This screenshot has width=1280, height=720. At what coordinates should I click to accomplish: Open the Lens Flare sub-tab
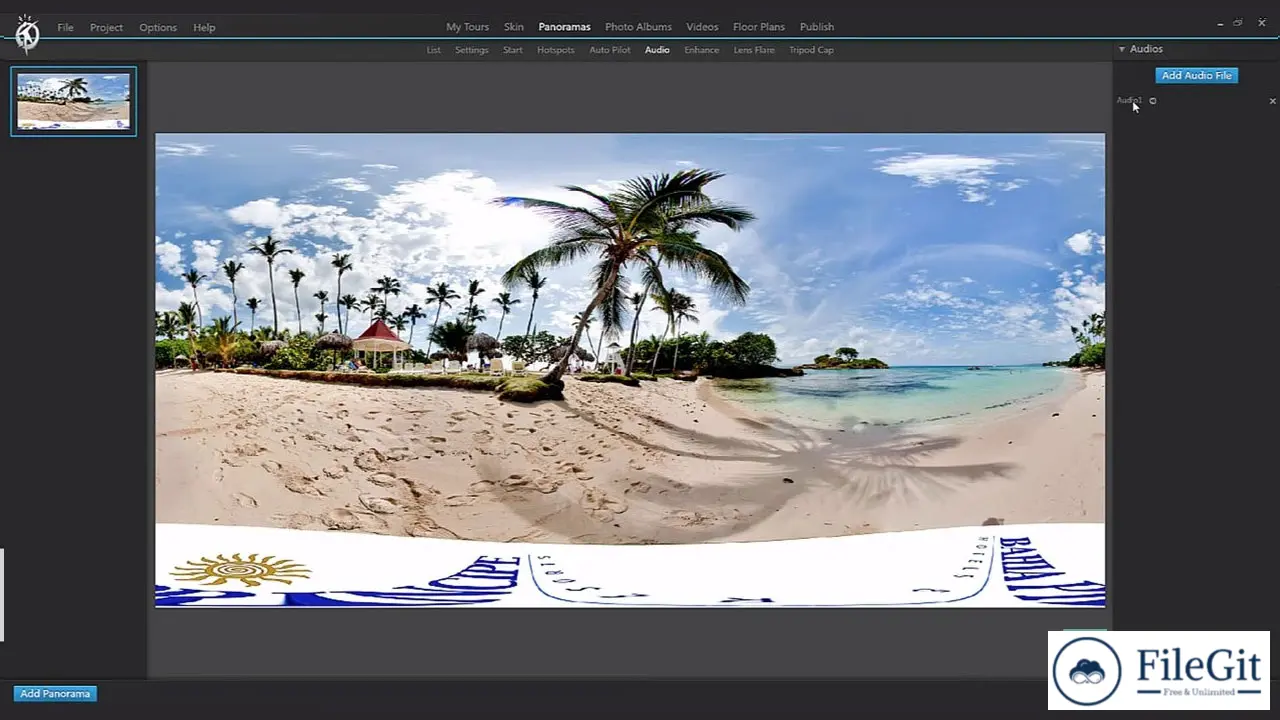click(x=754, y=50)
